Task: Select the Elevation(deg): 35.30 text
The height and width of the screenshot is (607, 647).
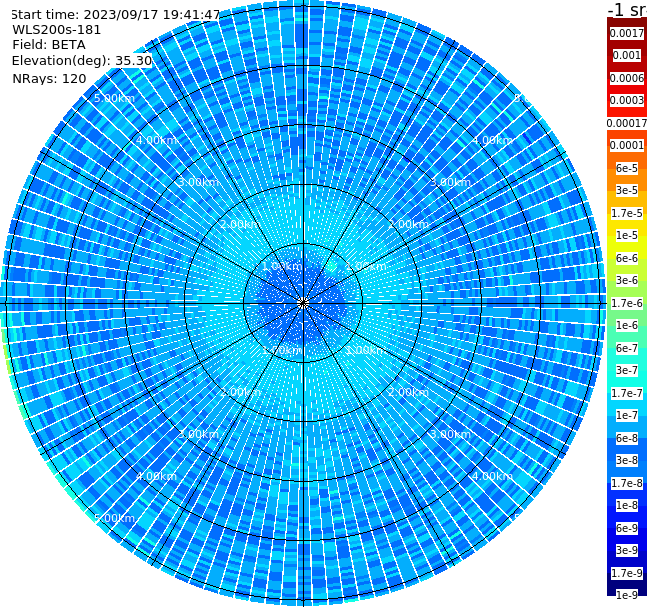Action: click(x=82, y=61)
